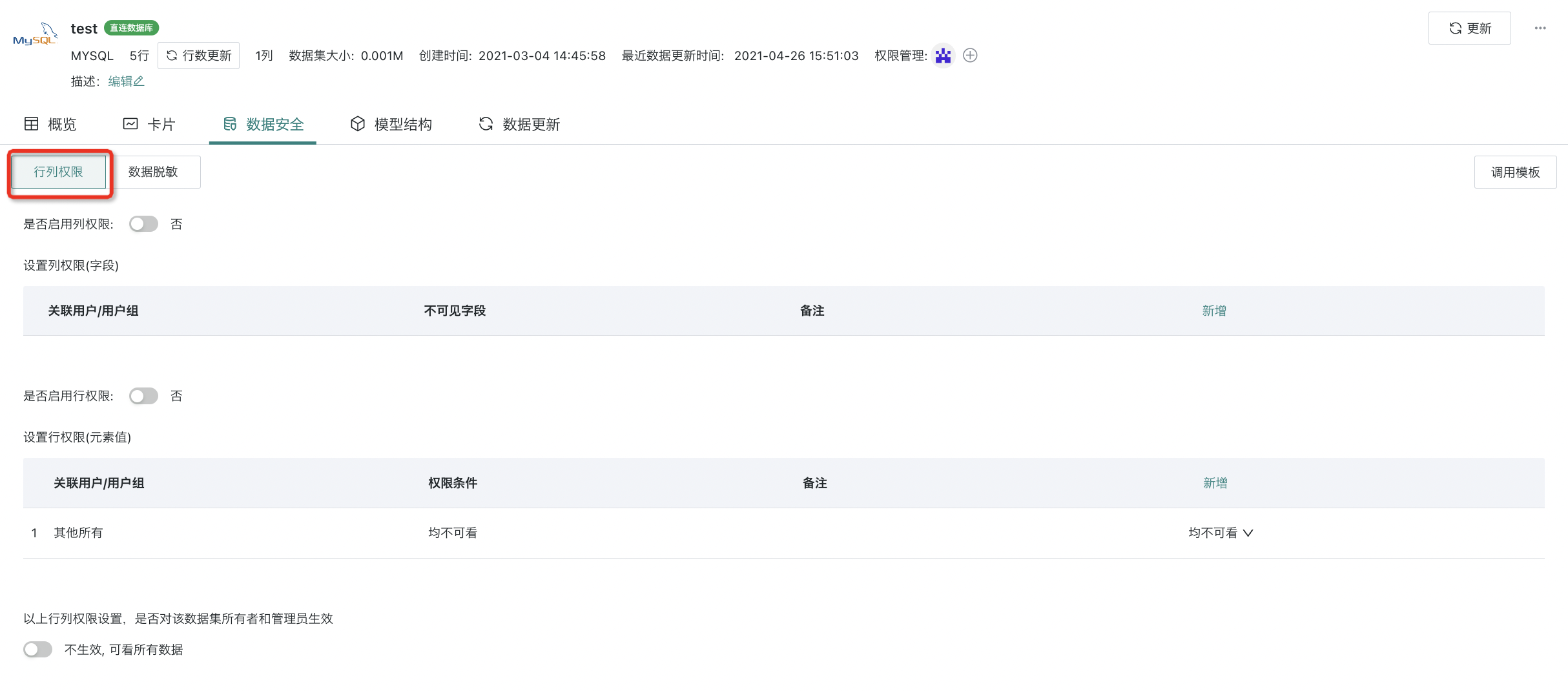
Task: Toggle permissions applying to owners and admins
Action: point(37,650)
